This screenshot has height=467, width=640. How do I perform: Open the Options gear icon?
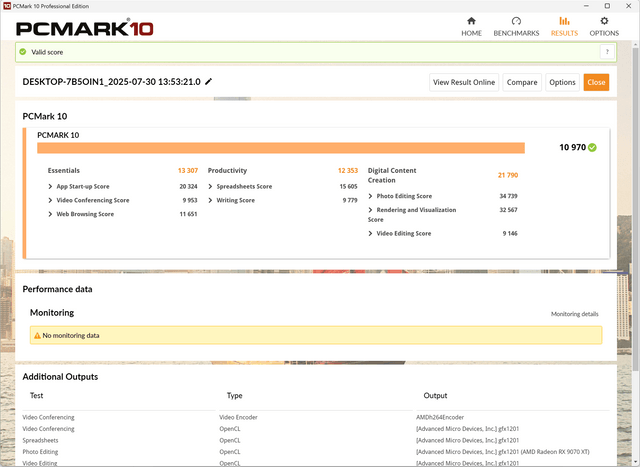604,21
